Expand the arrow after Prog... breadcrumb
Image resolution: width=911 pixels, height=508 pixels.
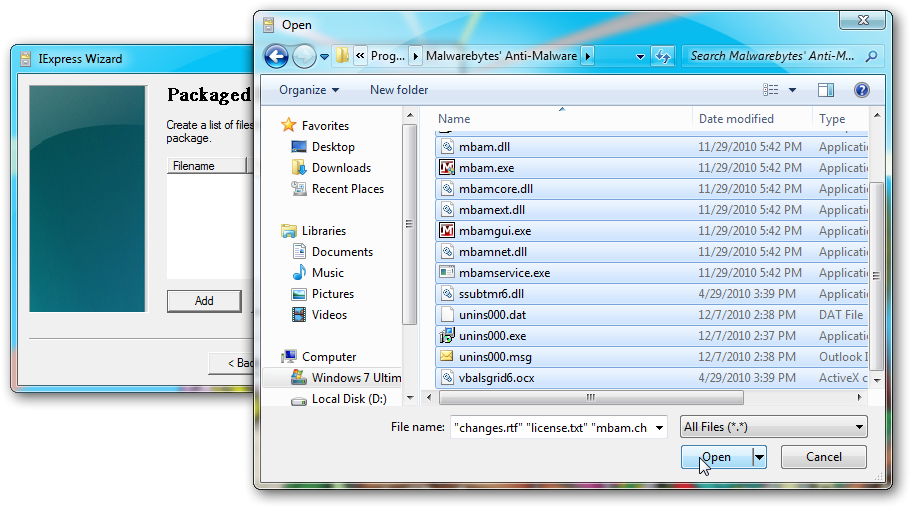415,56
